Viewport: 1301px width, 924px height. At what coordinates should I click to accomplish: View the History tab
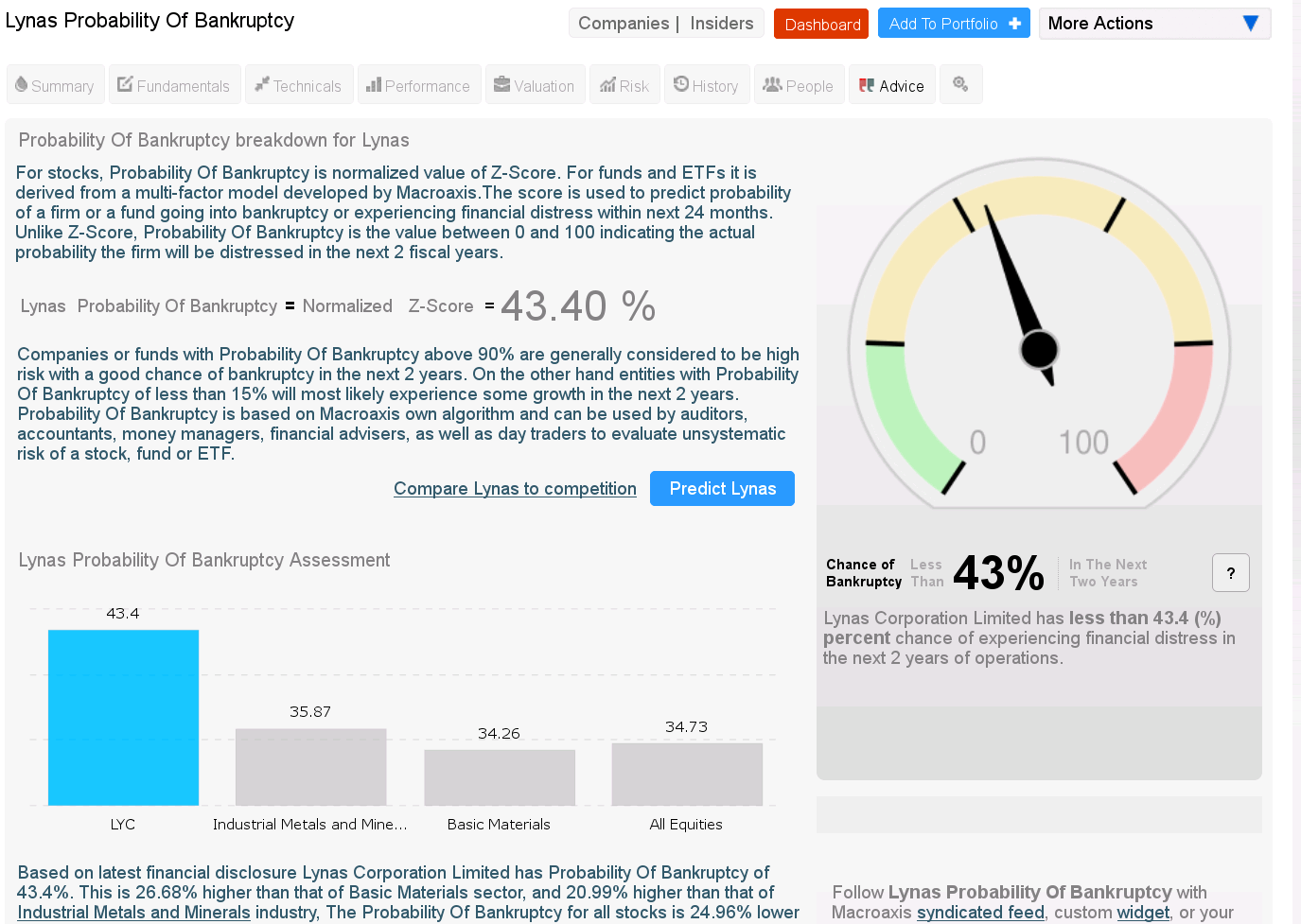707,85
